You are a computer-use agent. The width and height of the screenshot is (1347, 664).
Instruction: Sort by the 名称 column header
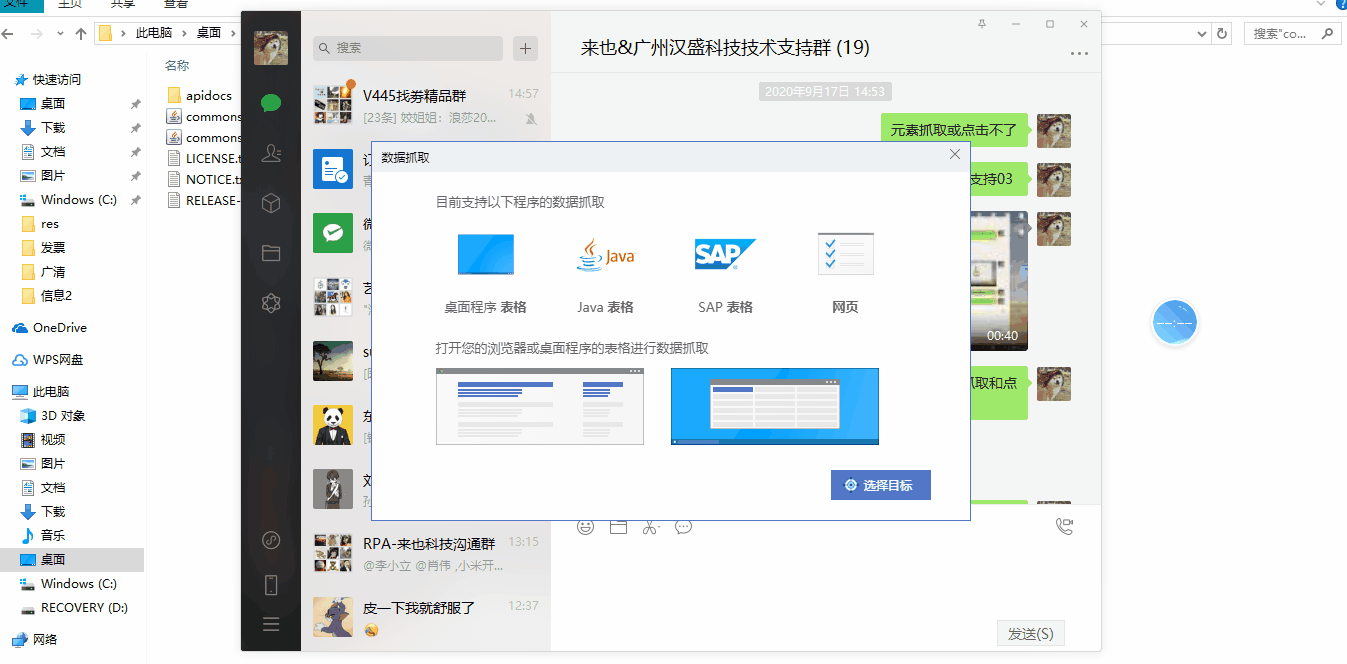coord(177,66)
